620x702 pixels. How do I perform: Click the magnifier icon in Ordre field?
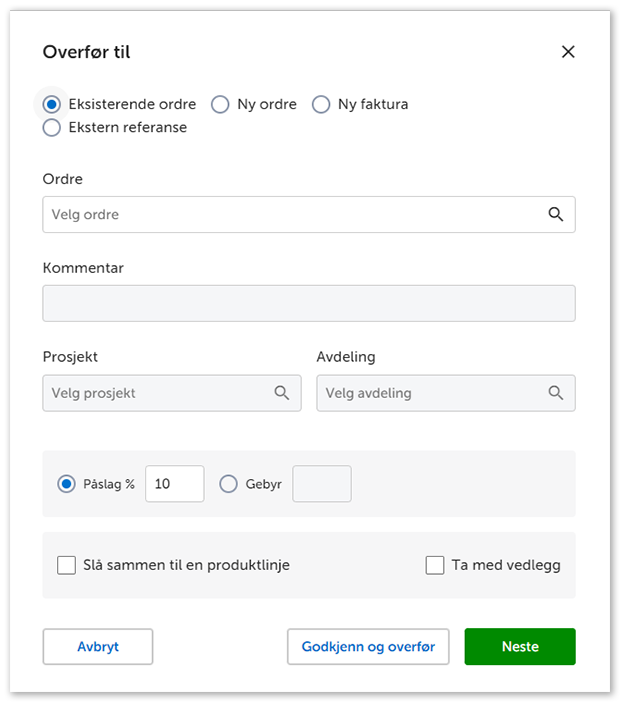point(556,214)
